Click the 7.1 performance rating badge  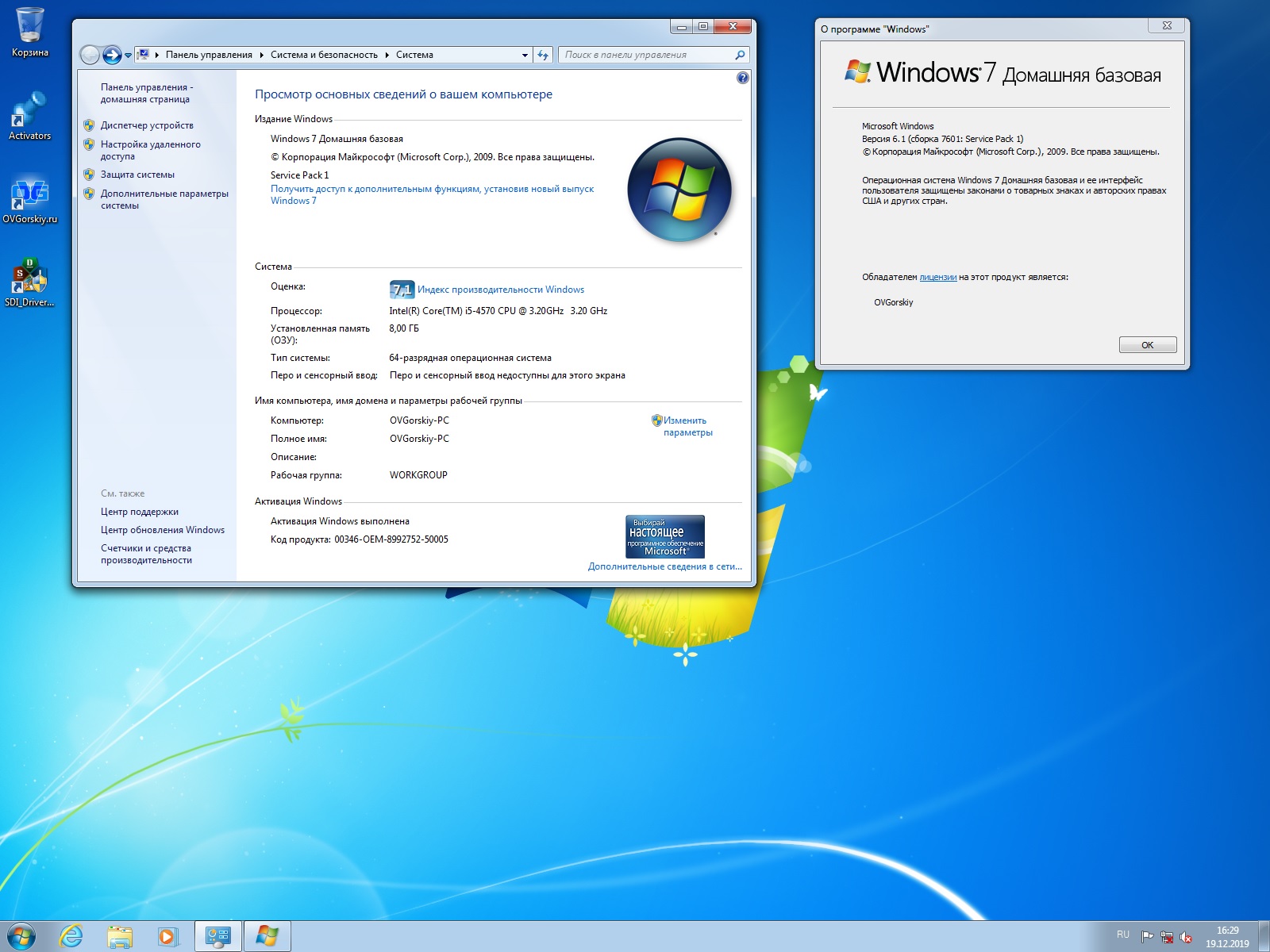point(402,290)
